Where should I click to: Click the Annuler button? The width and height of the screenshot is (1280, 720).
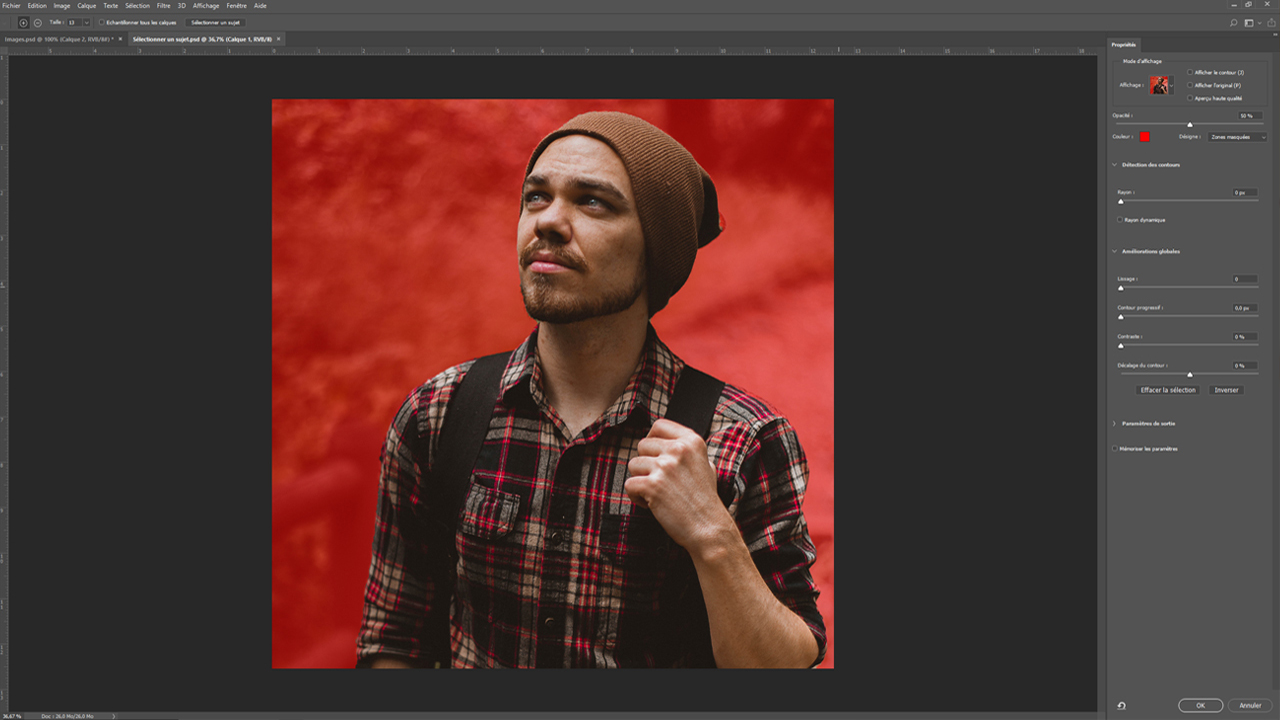1250,705
